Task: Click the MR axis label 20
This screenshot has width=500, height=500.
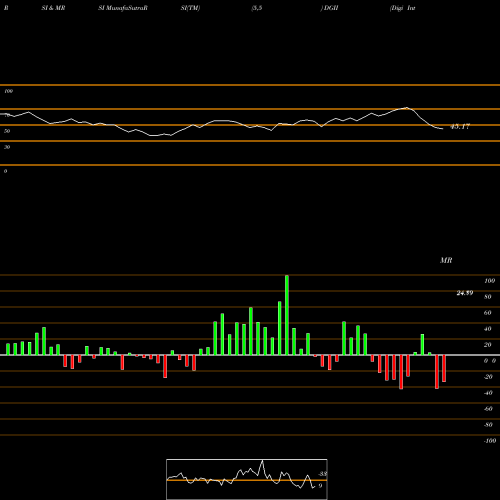Action: [x=487, y=345]
